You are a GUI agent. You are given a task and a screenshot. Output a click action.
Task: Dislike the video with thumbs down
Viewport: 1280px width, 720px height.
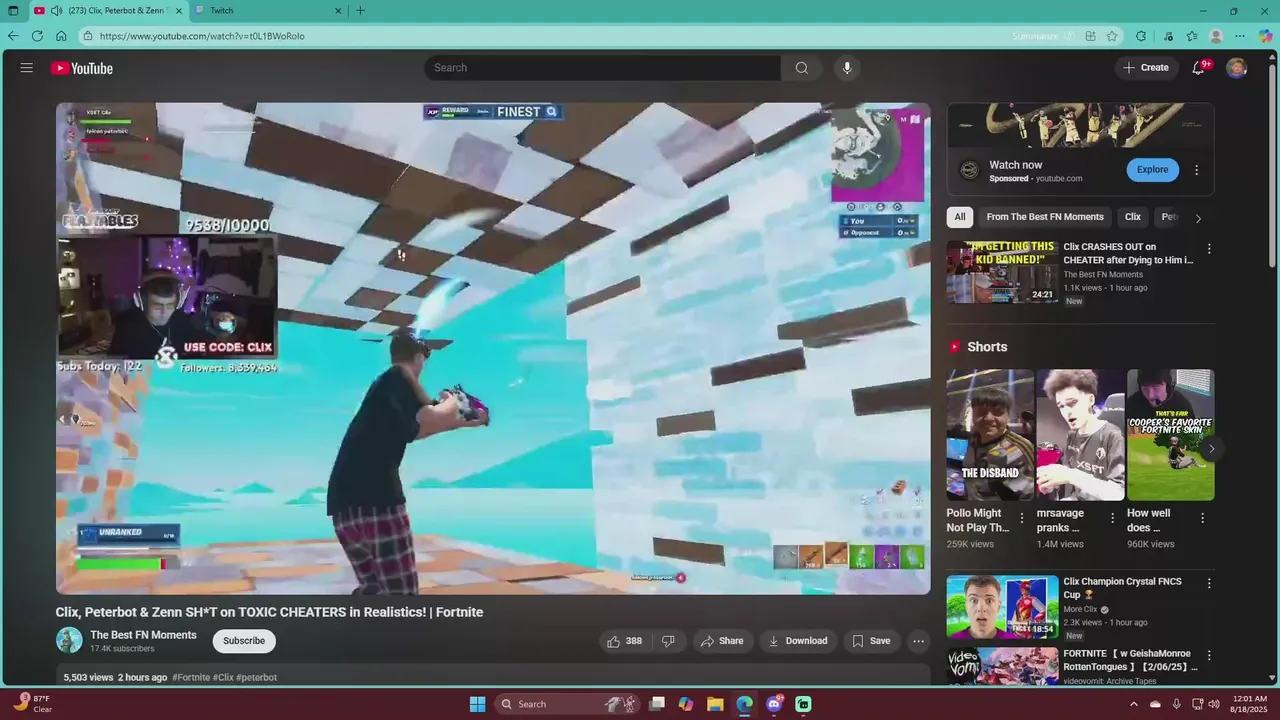pos(668,641)
